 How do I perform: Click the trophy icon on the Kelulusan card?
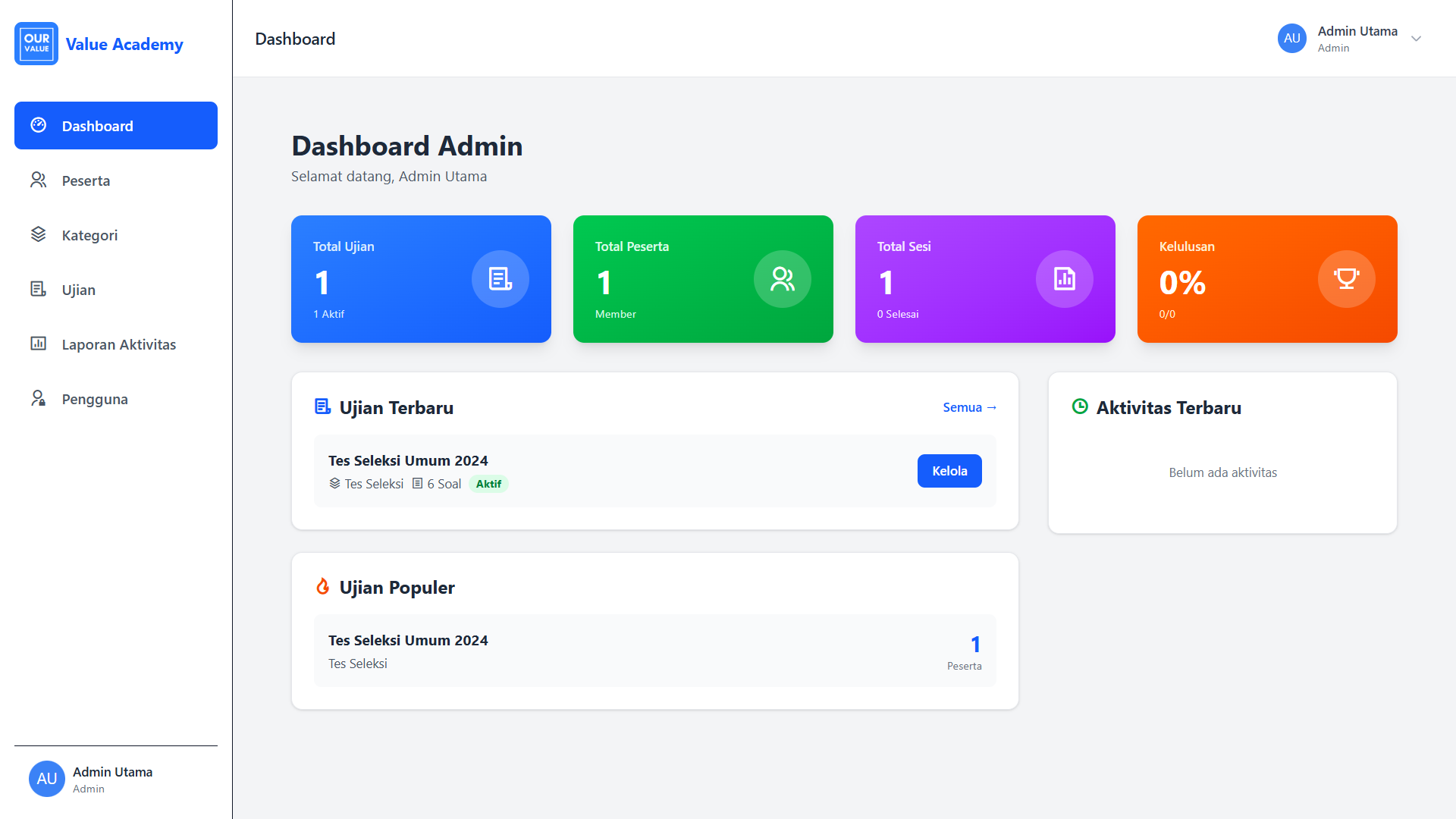click(x=1346, y=279)
